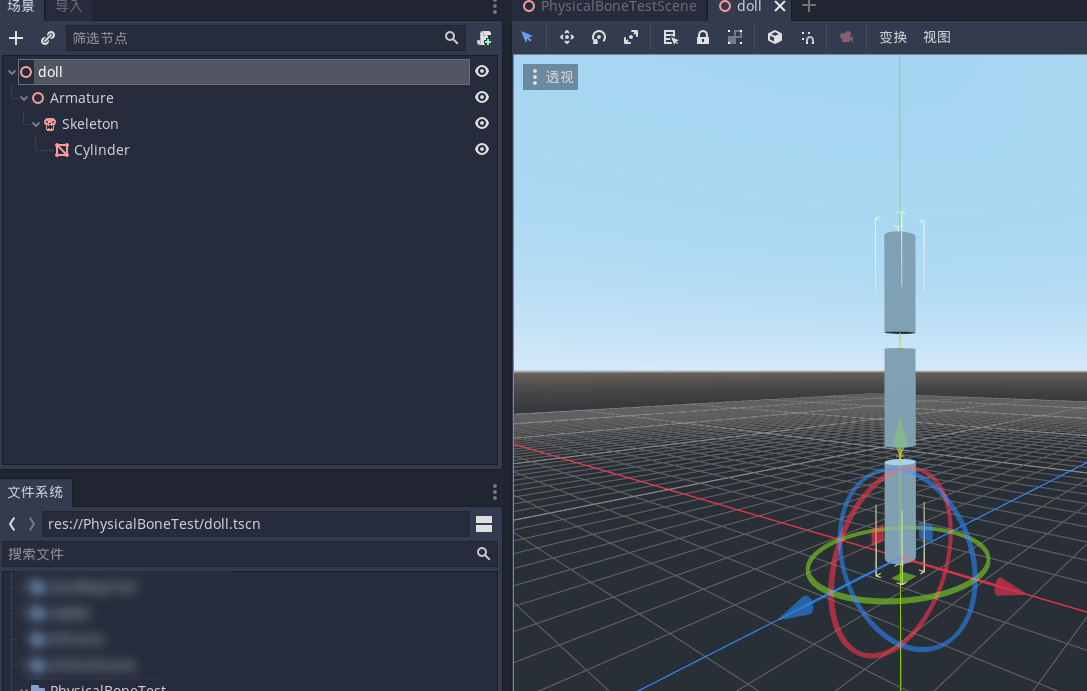Screen dimensions: 1087x691
Task: Click the blue Z-axis gizmo arrow
Action: 796,607
